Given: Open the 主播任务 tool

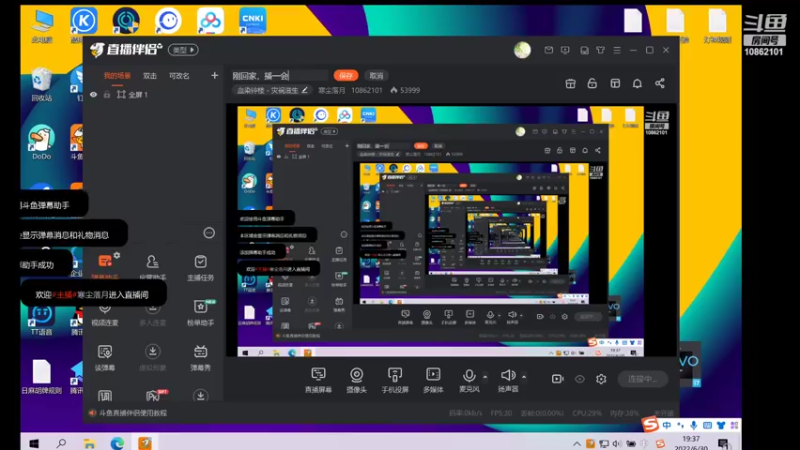Looking at the screenshot, I should pyautogui.click(x=201, y=267).
